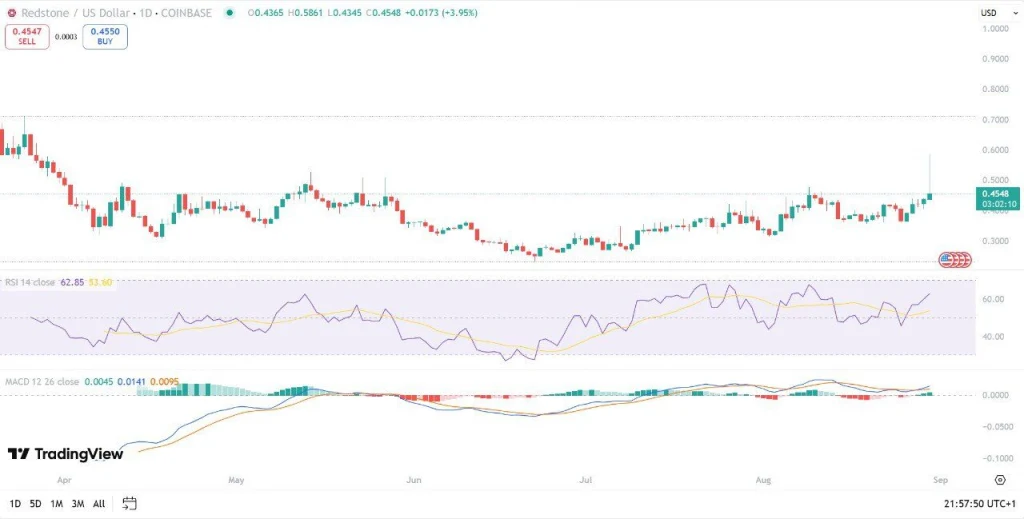Select the 3M time range
Viewport: 1024px width, 519px height.
click(78, 503)
